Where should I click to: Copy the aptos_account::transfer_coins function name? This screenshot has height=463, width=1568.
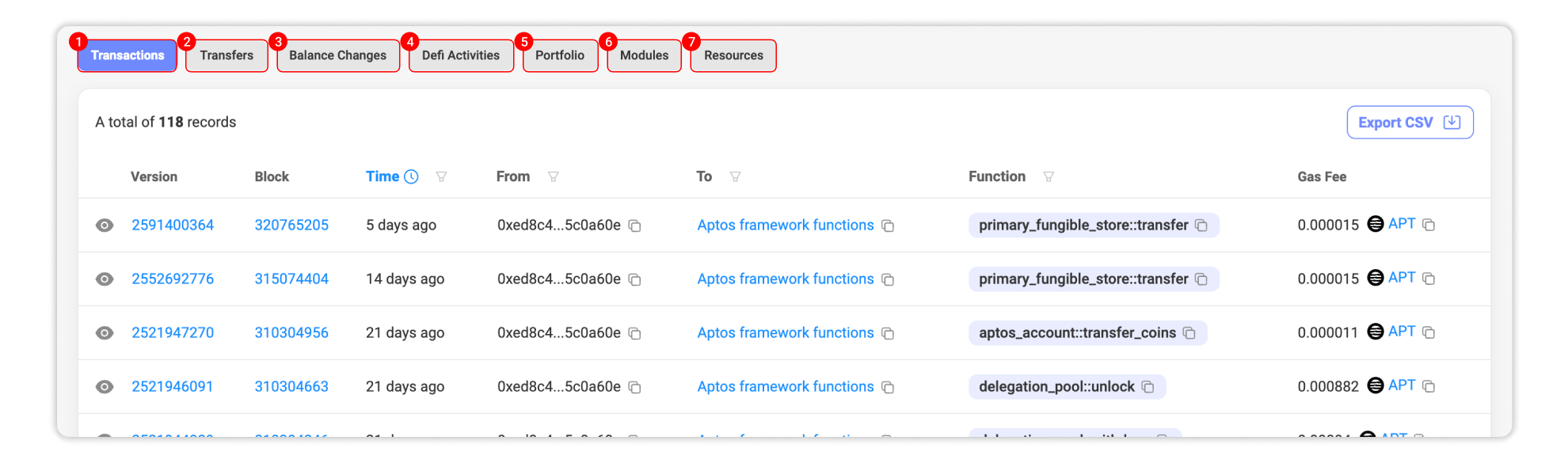point(1189,333)
